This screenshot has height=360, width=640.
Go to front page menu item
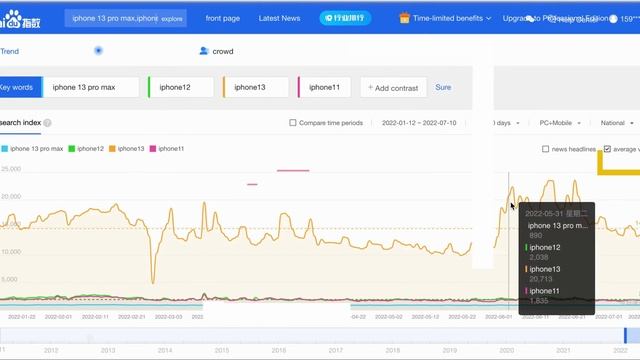point(222,18)
